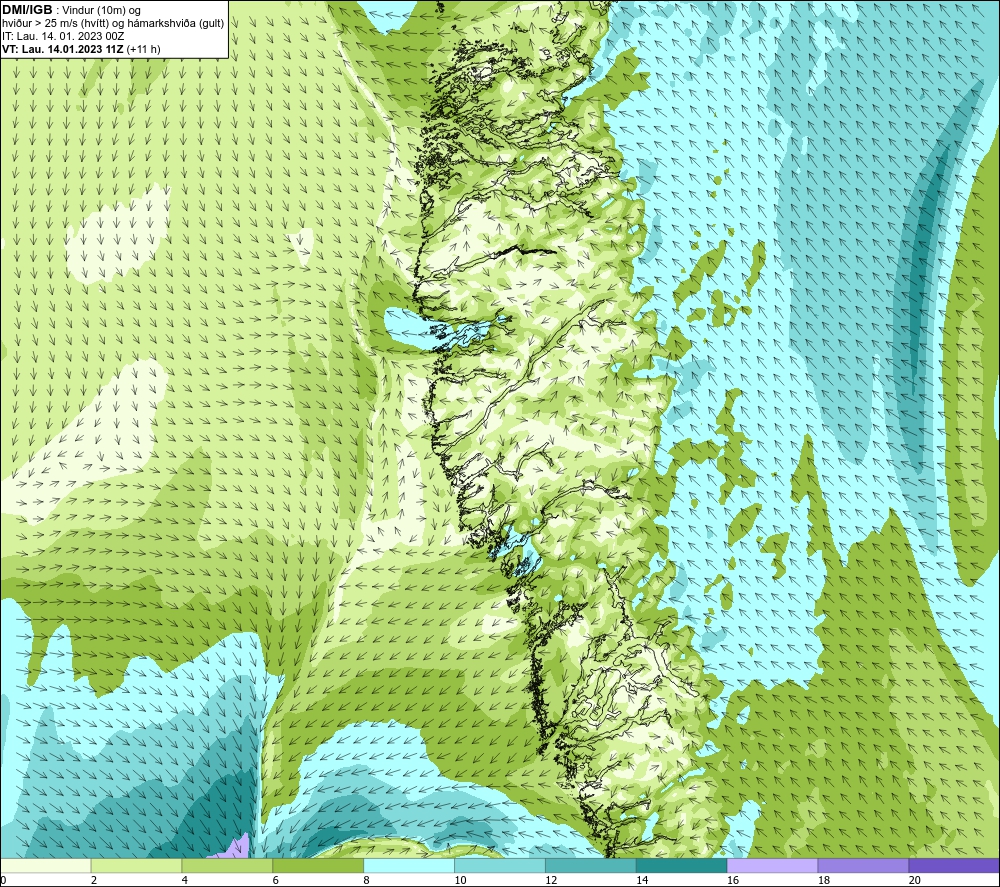Click the darker green 6–8 m/s legend swatch
Screen dimensions: 1000x887
[318, 865]
